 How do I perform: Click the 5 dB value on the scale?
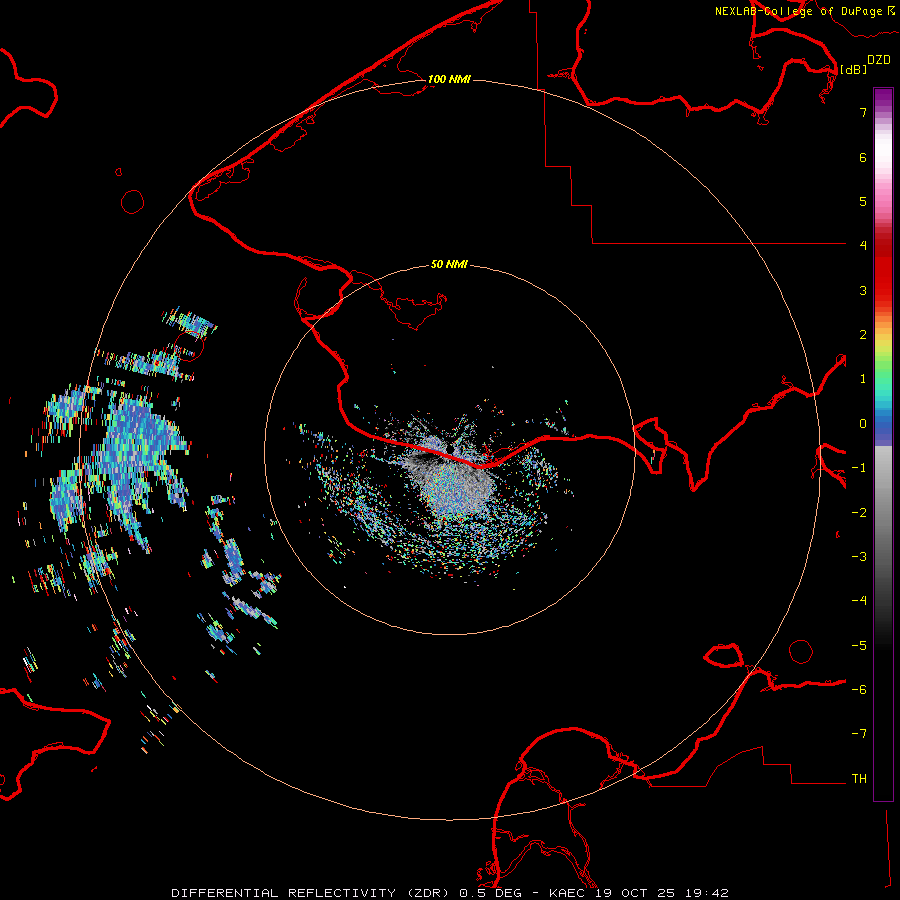pos(863,201)
